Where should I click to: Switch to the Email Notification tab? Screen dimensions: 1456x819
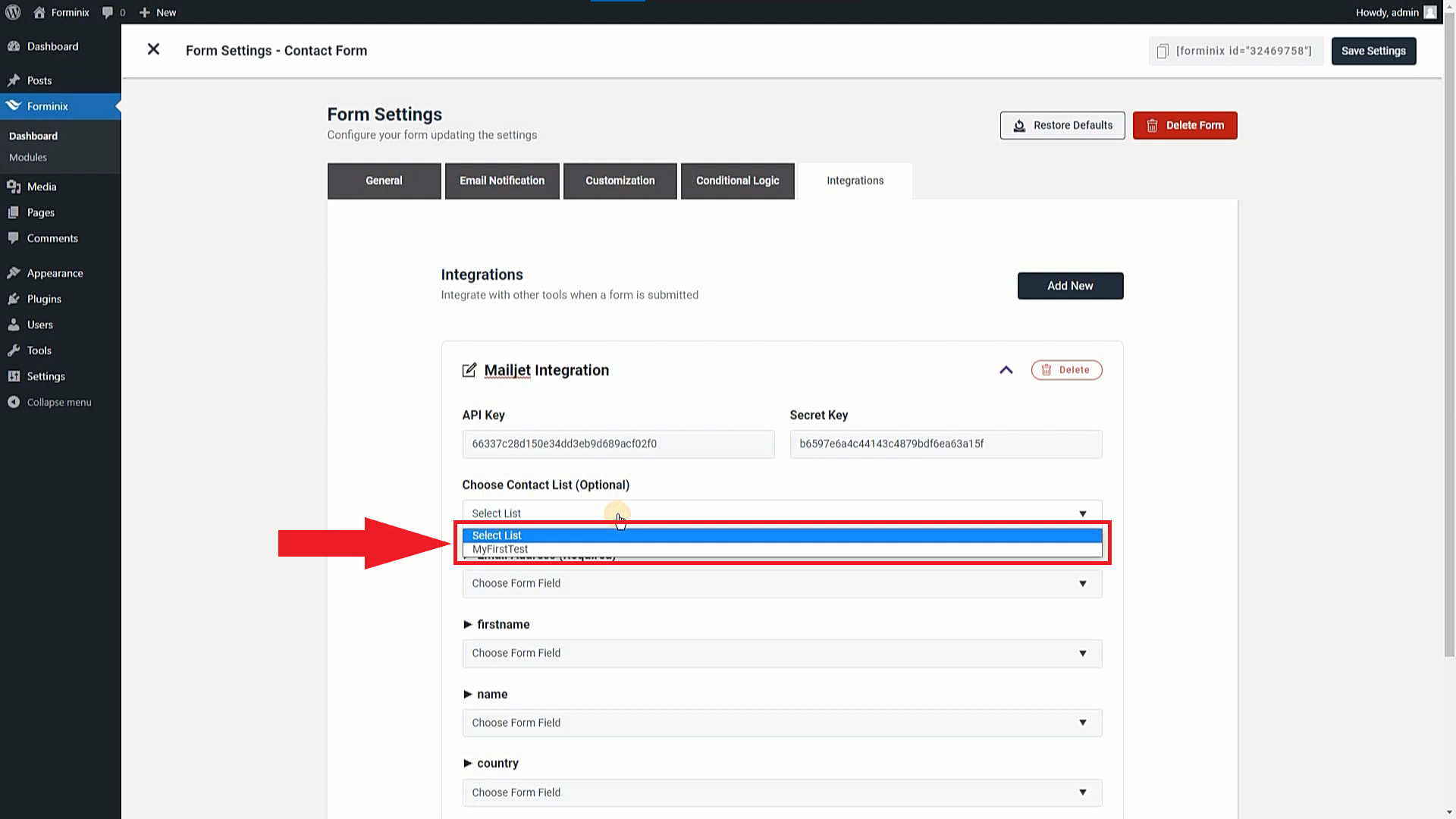tap(502, 180)
